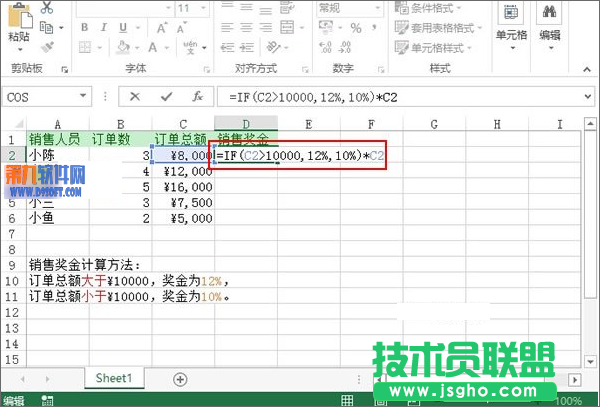Click the Font Color A icon
Image resolution: width=600 pixels, height=407 pixels.
[153, 47]
